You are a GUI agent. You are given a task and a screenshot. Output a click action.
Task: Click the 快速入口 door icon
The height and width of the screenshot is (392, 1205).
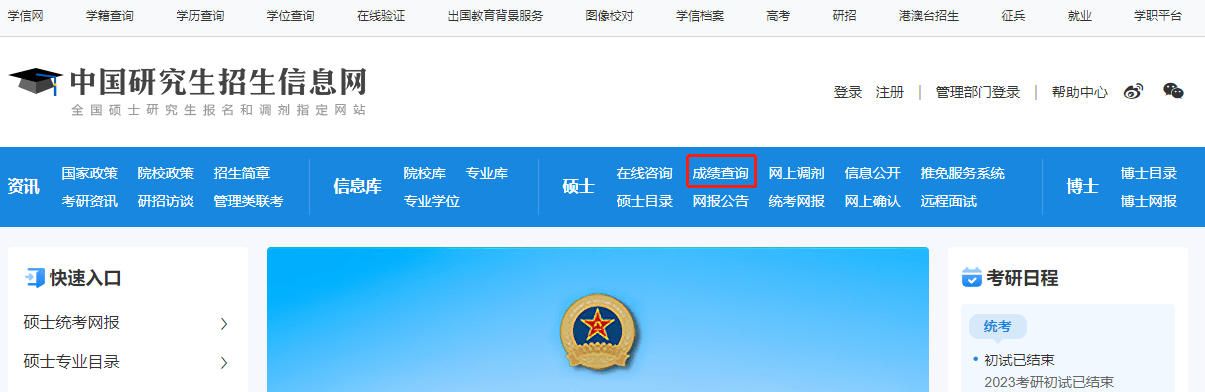[x=34, y=278]
